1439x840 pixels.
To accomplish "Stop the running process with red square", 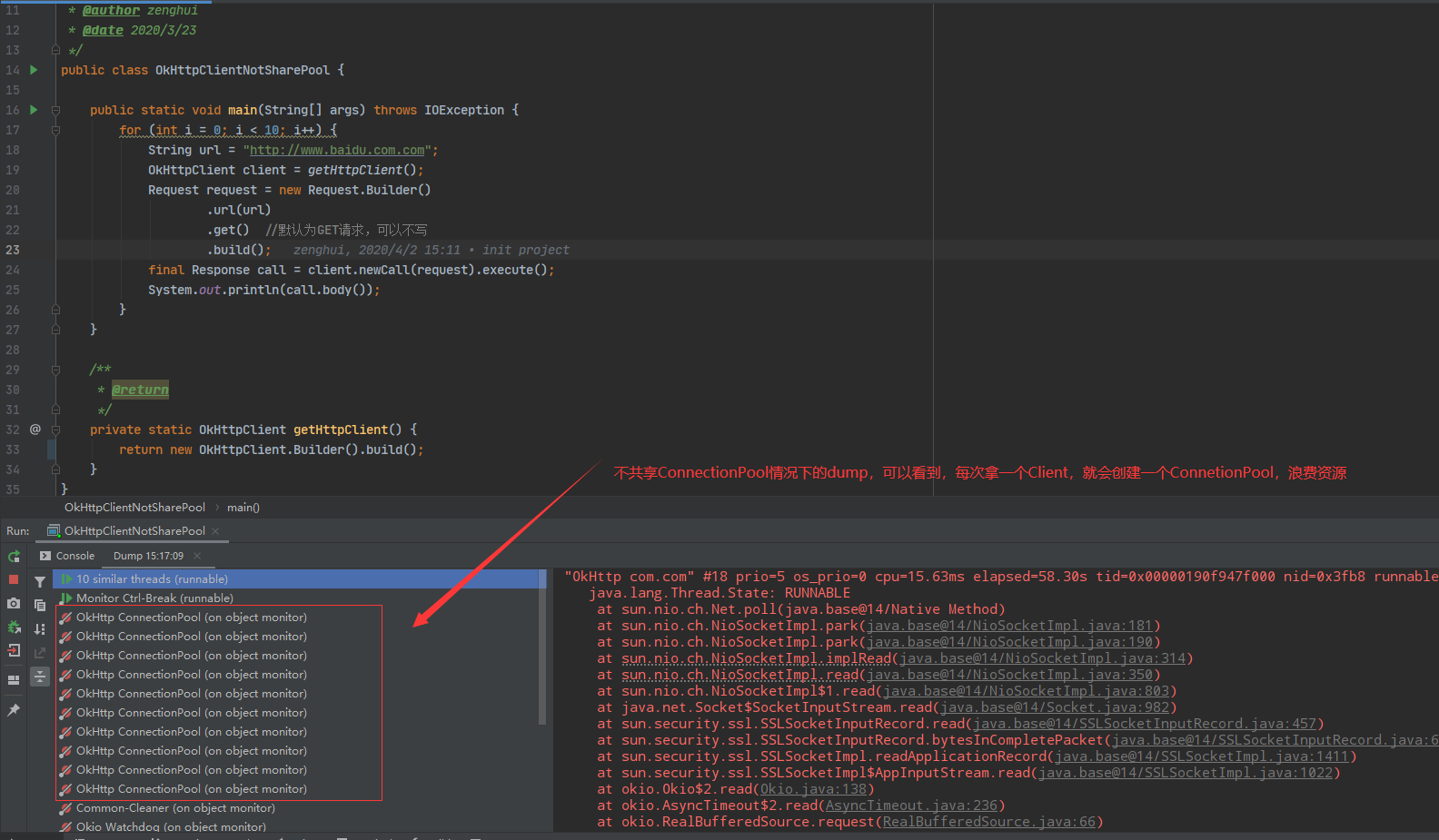I will (14, 579).
